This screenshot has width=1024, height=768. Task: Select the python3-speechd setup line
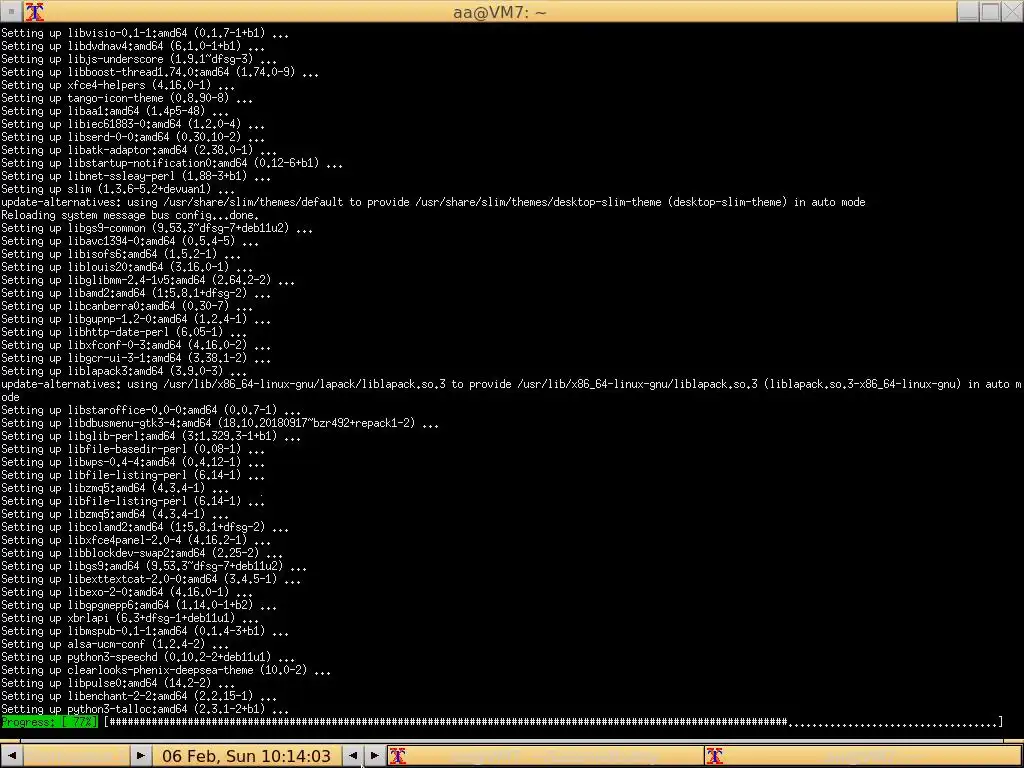click(148, 657)
